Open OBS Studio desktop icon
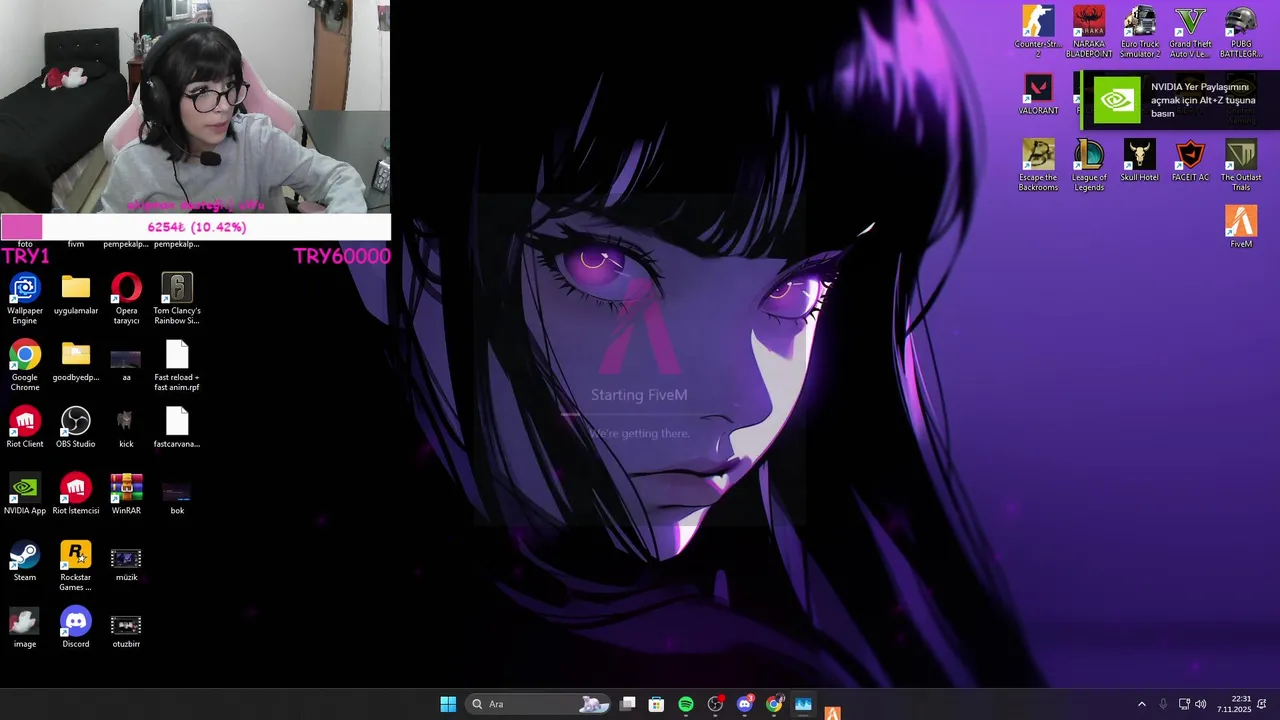The height and width of the screenshot is (720, 1280). click(x=76, y=428)
